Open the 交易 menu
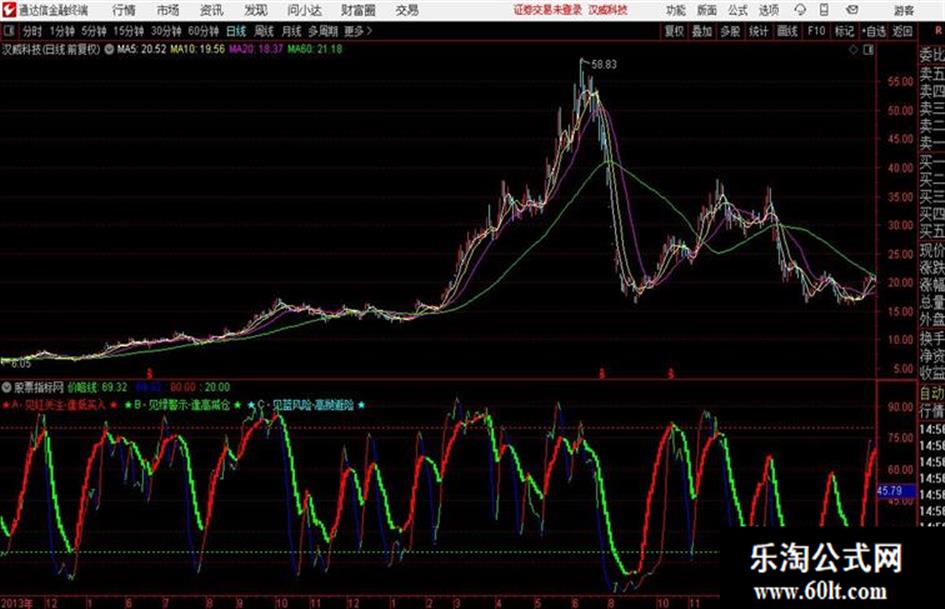Image resolution: width=945 pixels, height=609 pixels. [x=407, y=10]
